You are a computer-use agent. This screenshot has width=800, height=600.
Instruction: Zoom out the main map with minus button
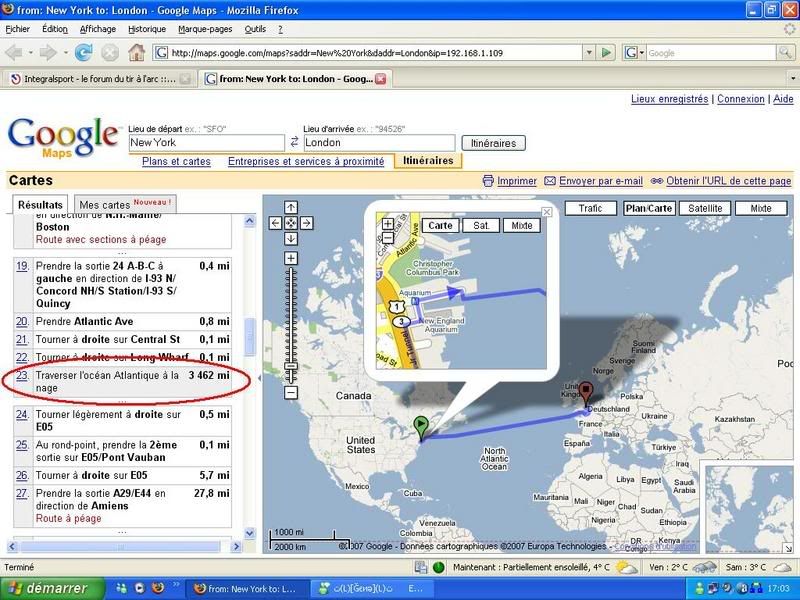[x=291, y=393]
